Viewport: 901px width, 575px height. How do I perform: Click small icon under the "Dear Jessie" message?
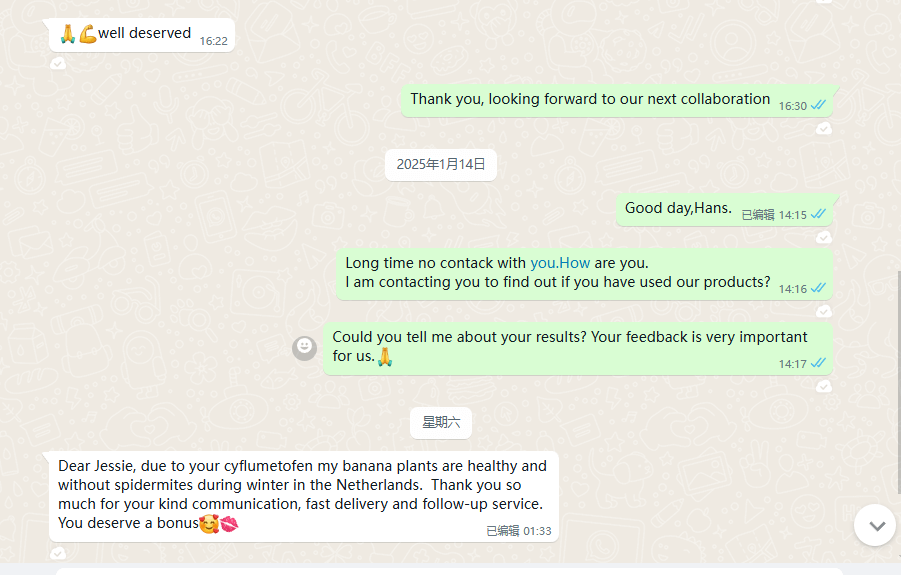tap(58, 553)
